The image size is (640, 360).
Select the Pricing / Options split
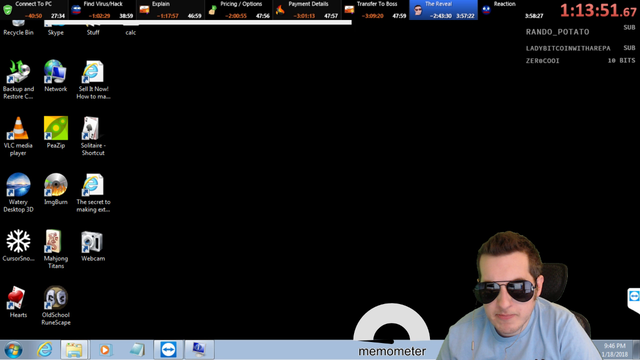pyautogui.click(x=238, y=10)
